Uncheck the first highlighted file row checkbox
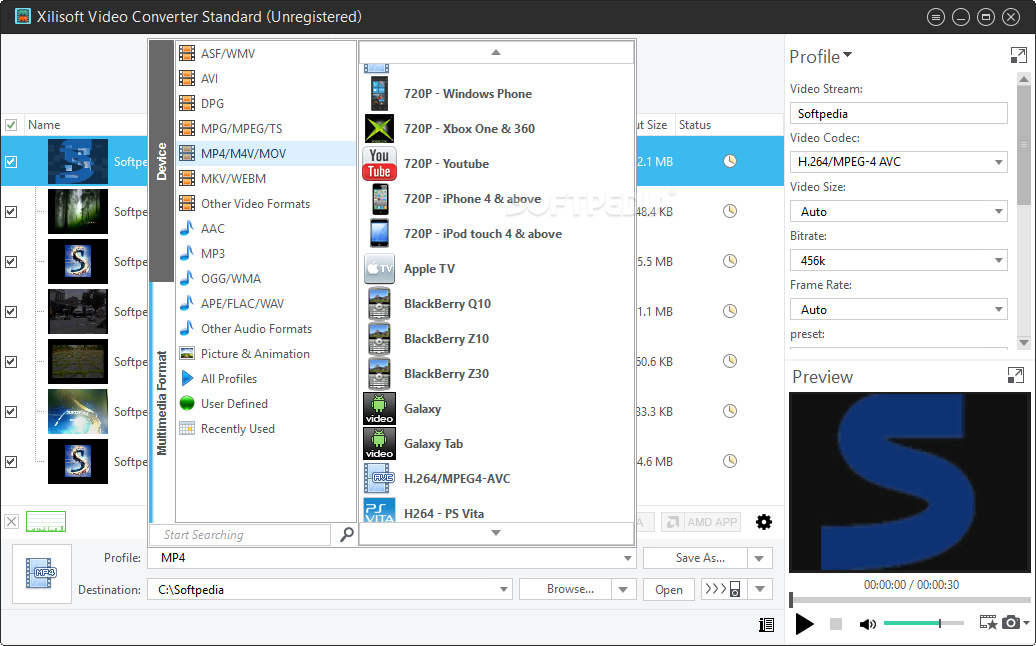 (11, 162)
